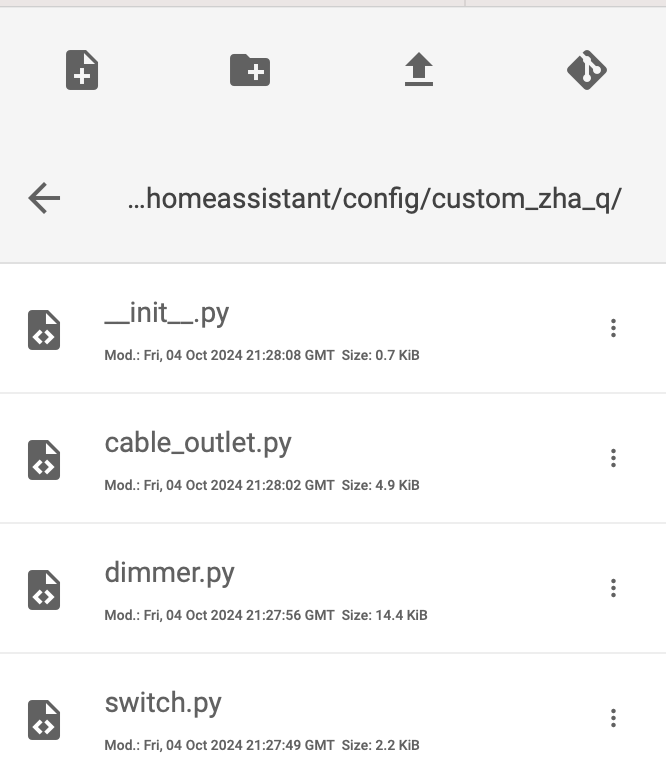Click the upload file icon
The width and height of the screenshot is (666, 782).
point(419,69)
